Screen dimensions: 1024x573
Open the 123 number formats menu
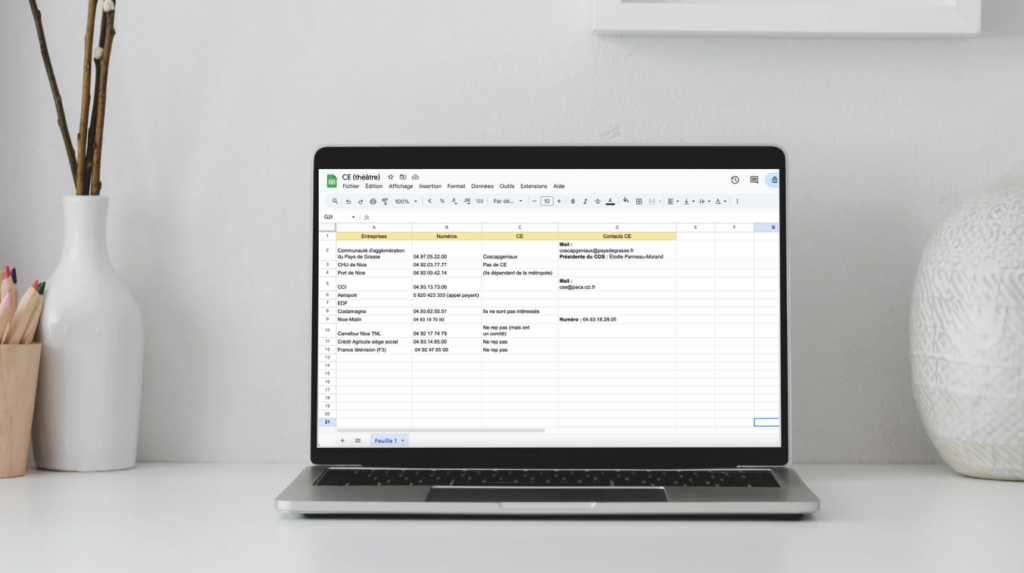coord(479,201)
